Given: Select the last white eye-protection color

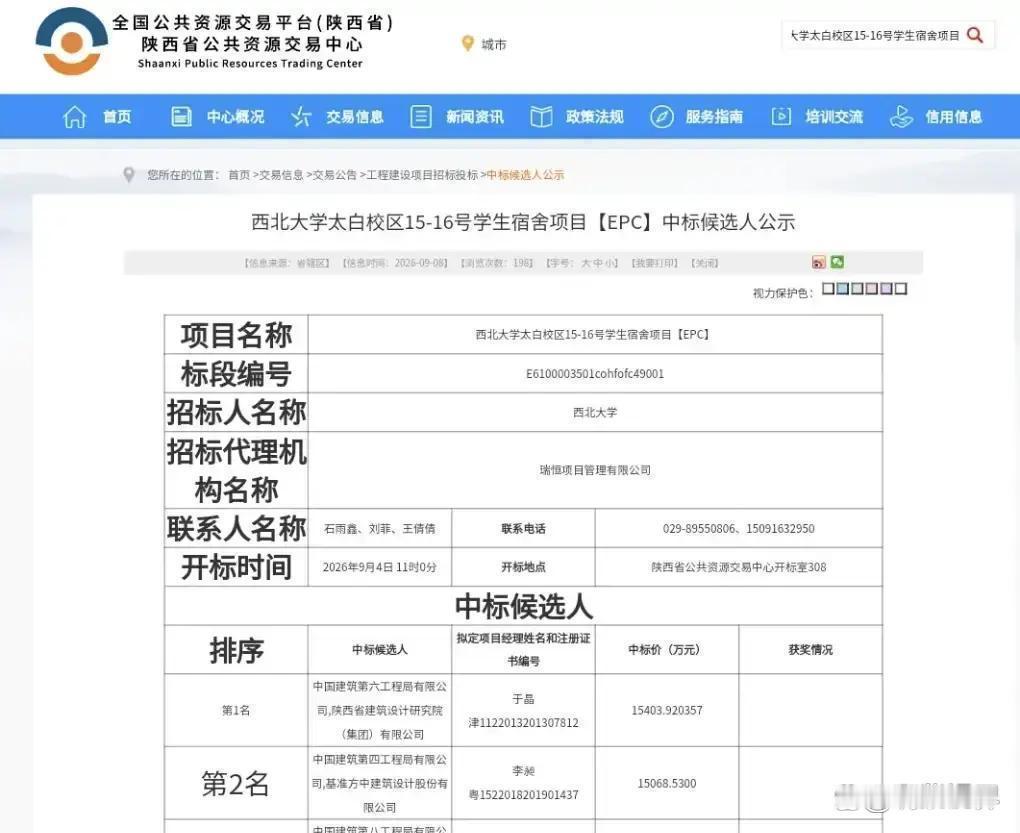Looking at the screenshot, I should 901,288.
